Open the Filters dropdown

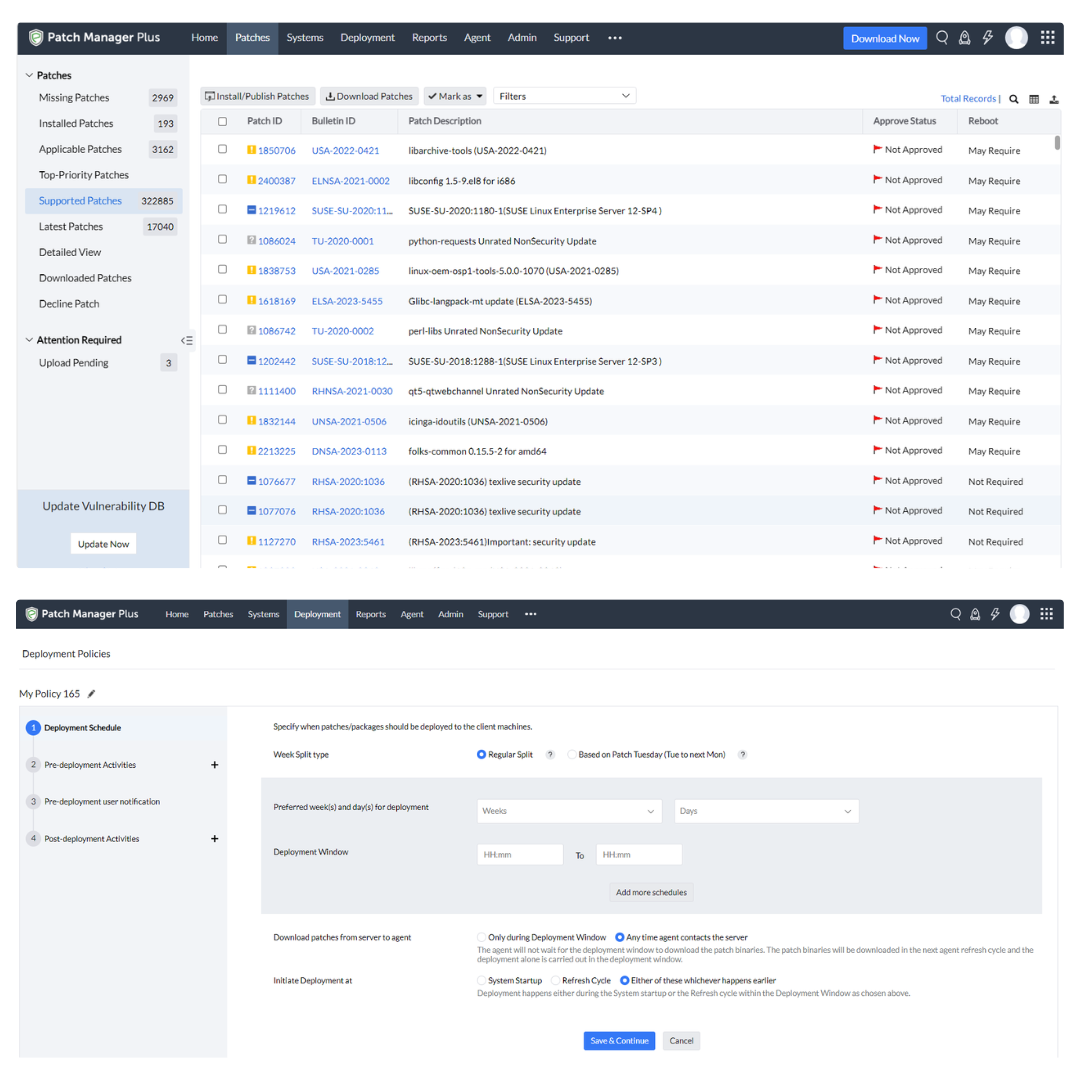pos(564,96)
